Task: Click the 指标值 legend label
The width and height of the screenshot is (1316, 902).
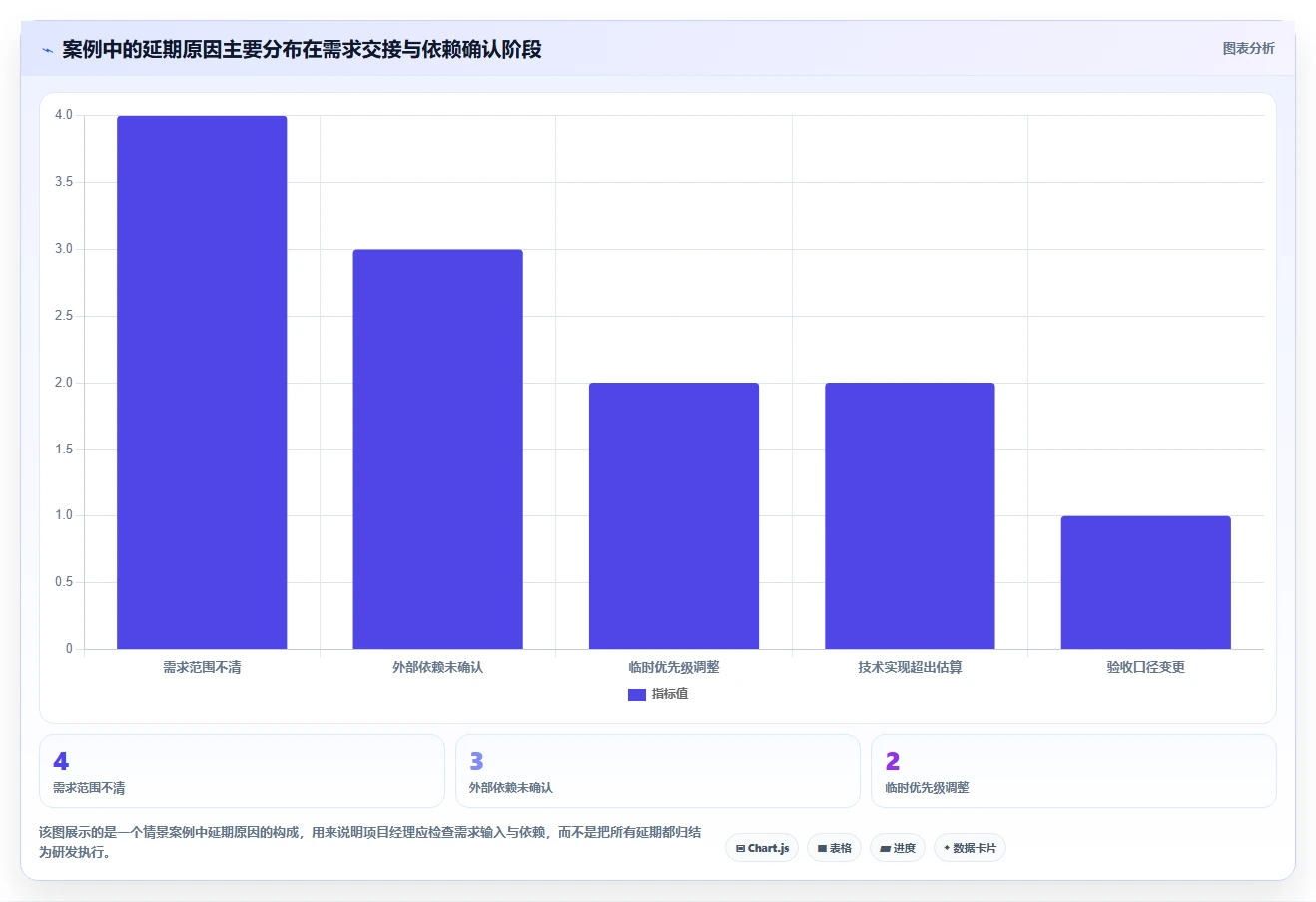Action: [670, 694]
